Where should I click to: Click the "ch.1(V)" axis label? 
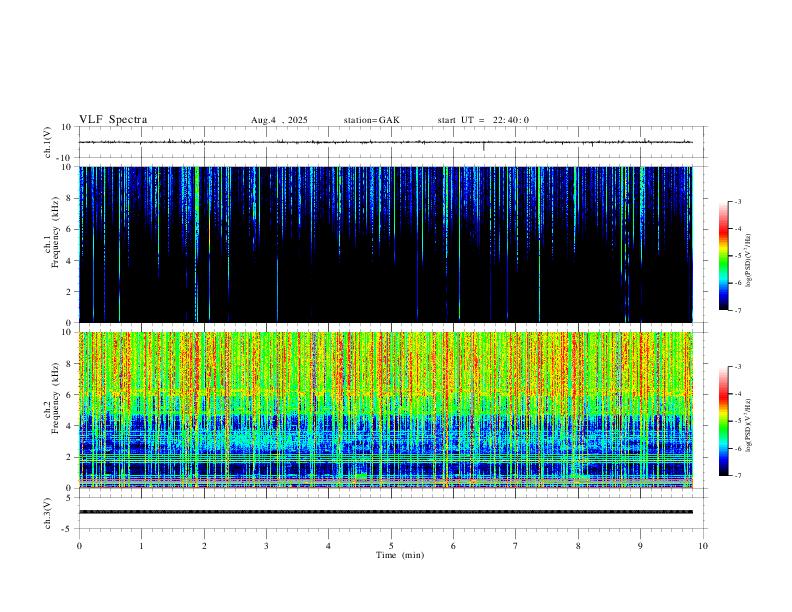tap(48, 142)
